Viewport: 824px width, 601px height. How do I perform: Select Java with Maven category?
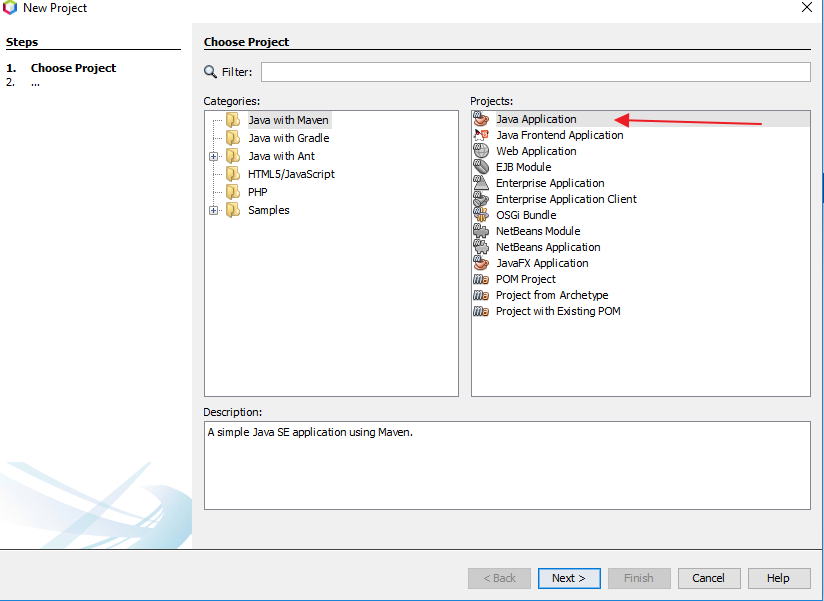(289, 120)
